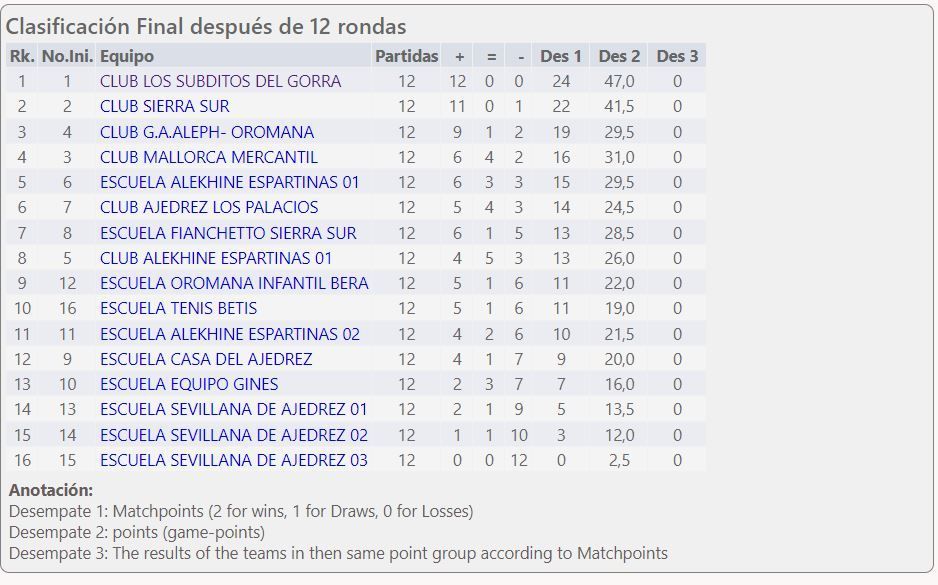This screenshot has width=938, height=585.
Task: Click ESCUELA FIANCHETTO SIERRA SUR link
Action: 228,233
